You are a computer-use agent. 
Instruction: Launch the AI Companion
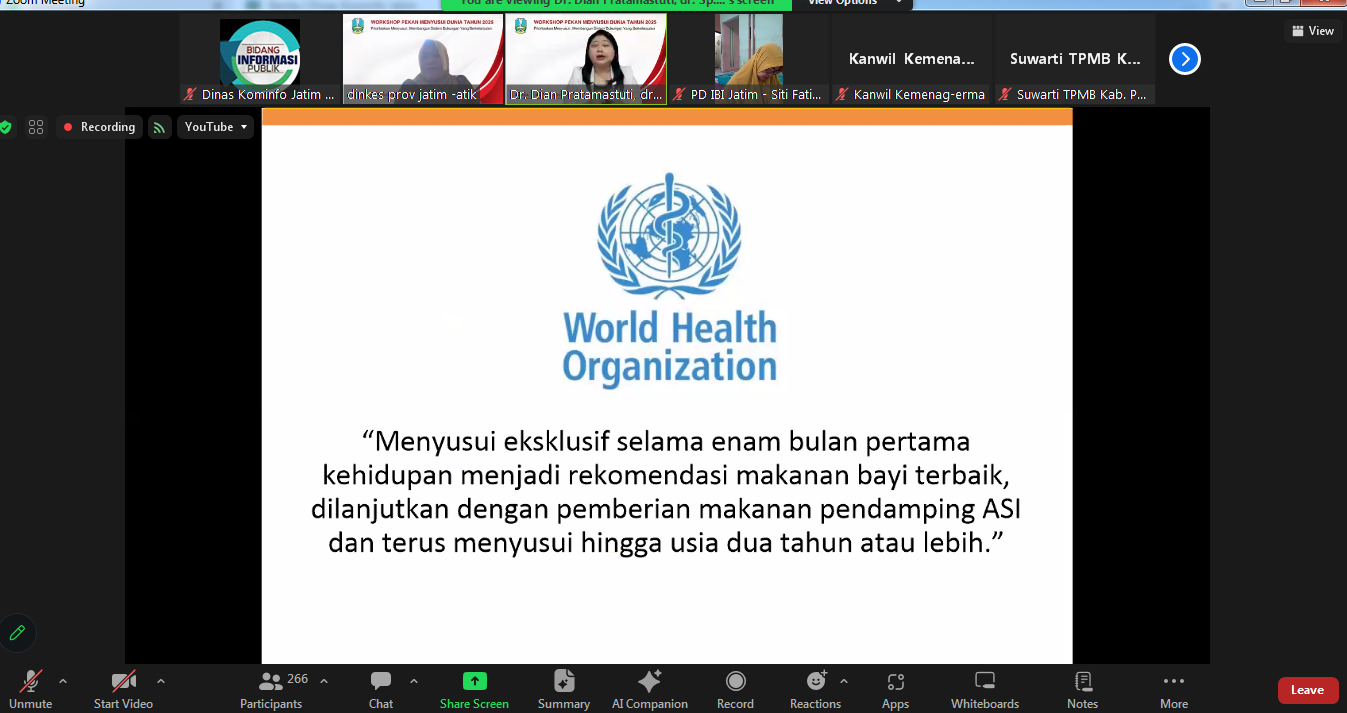(649, 690)
